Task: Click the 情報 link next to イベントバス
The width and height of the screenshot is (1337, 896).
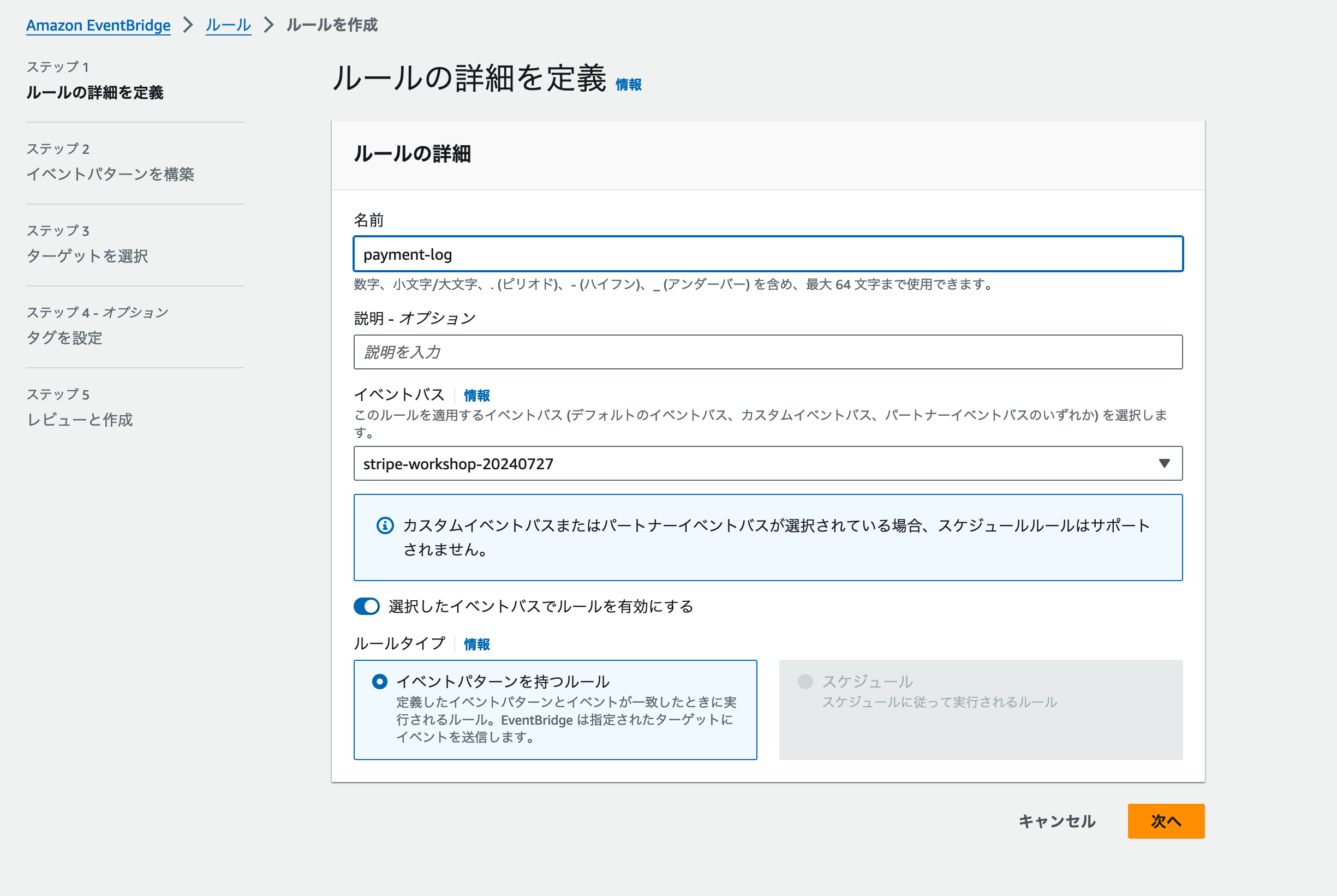Action: [x=476, y=395]
